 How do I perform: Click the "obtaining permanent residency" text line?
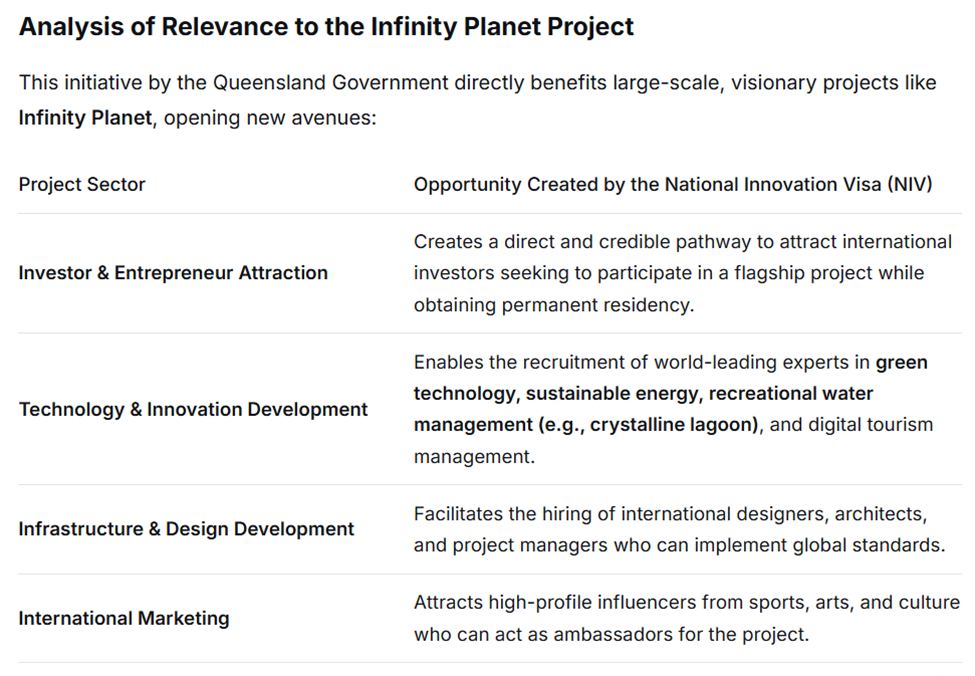(553, 305)
